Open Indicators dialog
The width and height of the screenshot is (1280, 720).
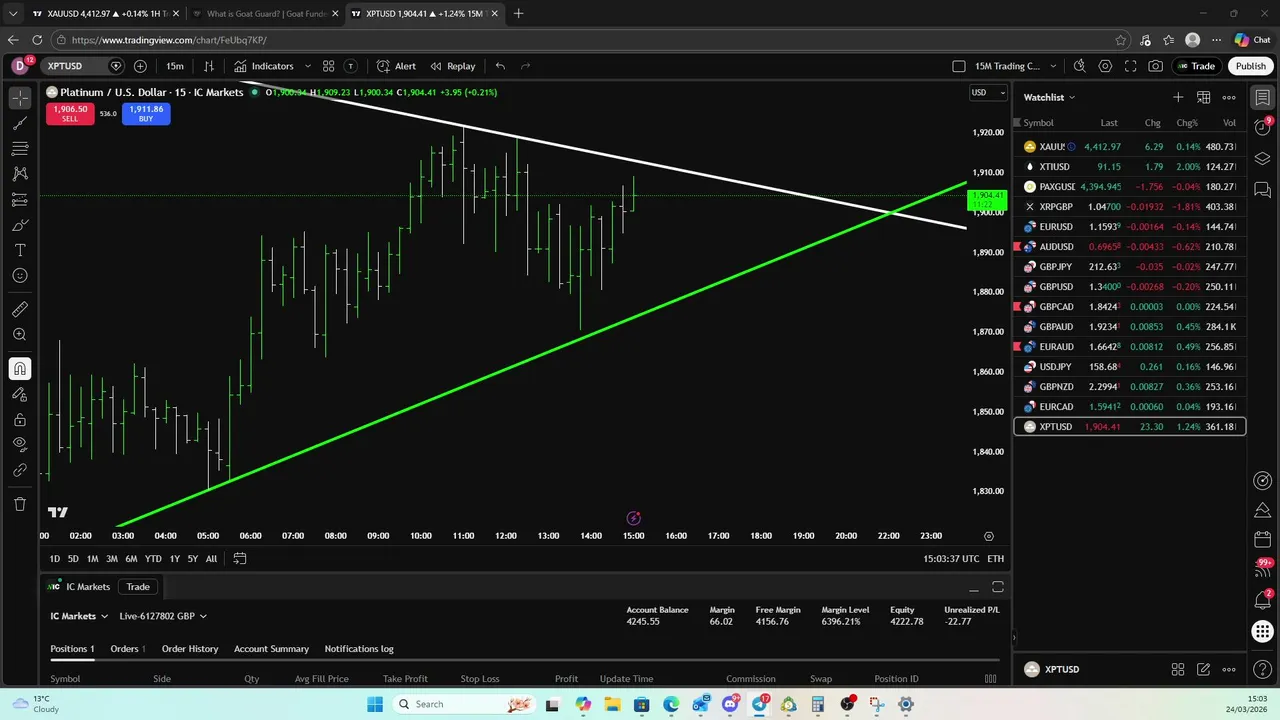tap(264, 66)
